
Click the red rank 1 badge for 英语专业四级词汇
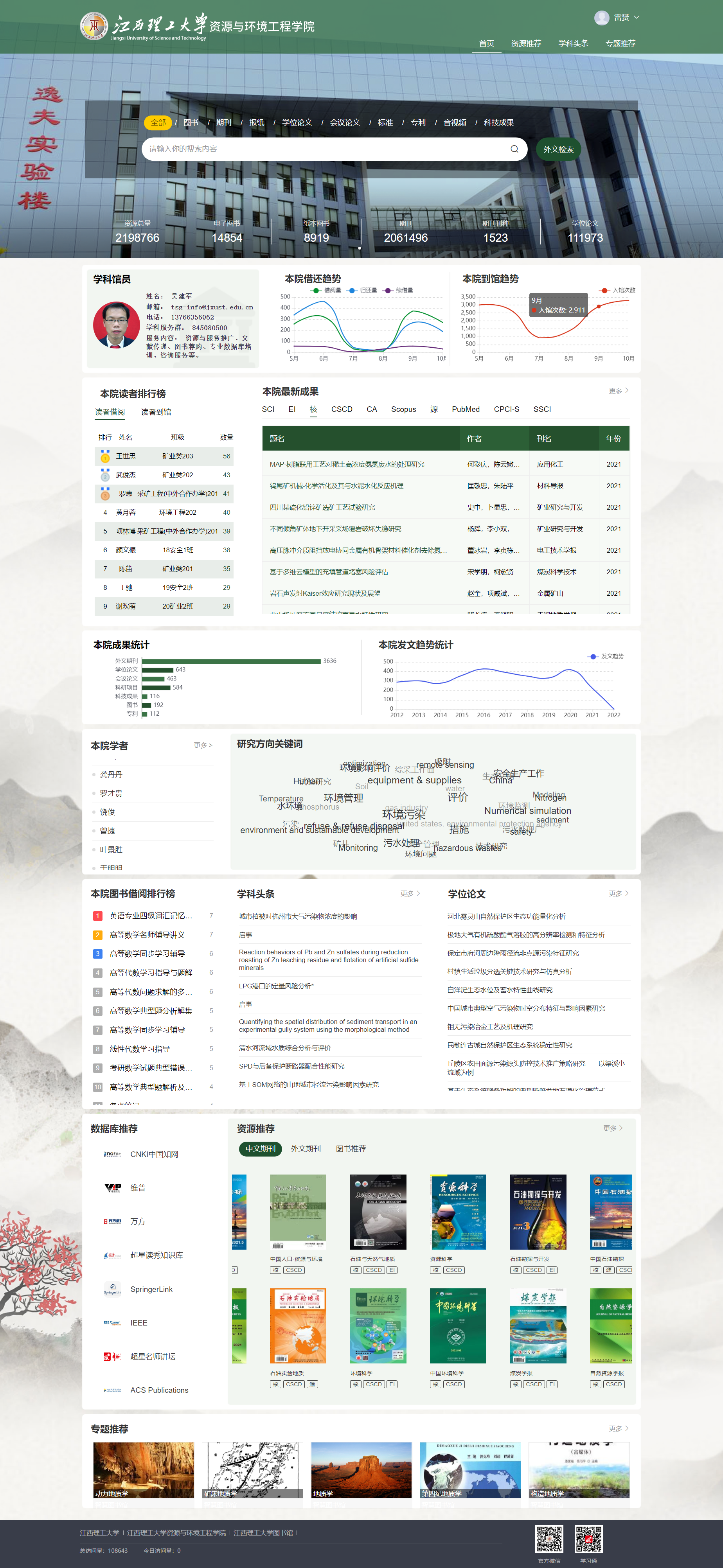(x=97, y=916)
